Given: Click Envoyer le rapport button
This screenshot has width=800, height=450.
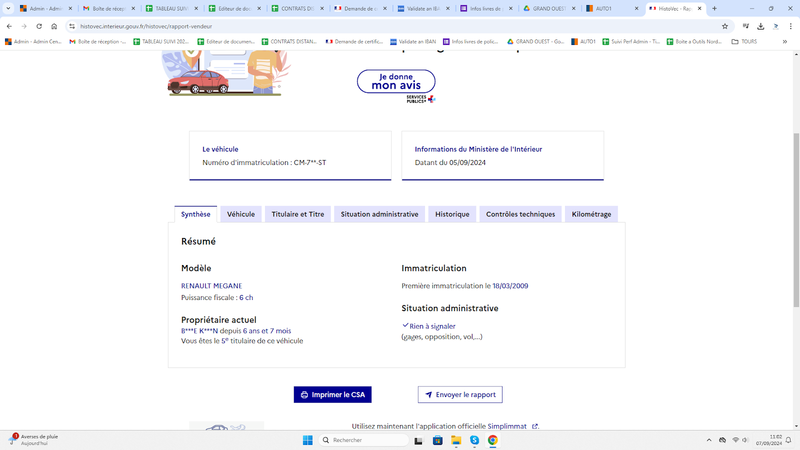Looking at the screenshot, I should pos(460,394).
